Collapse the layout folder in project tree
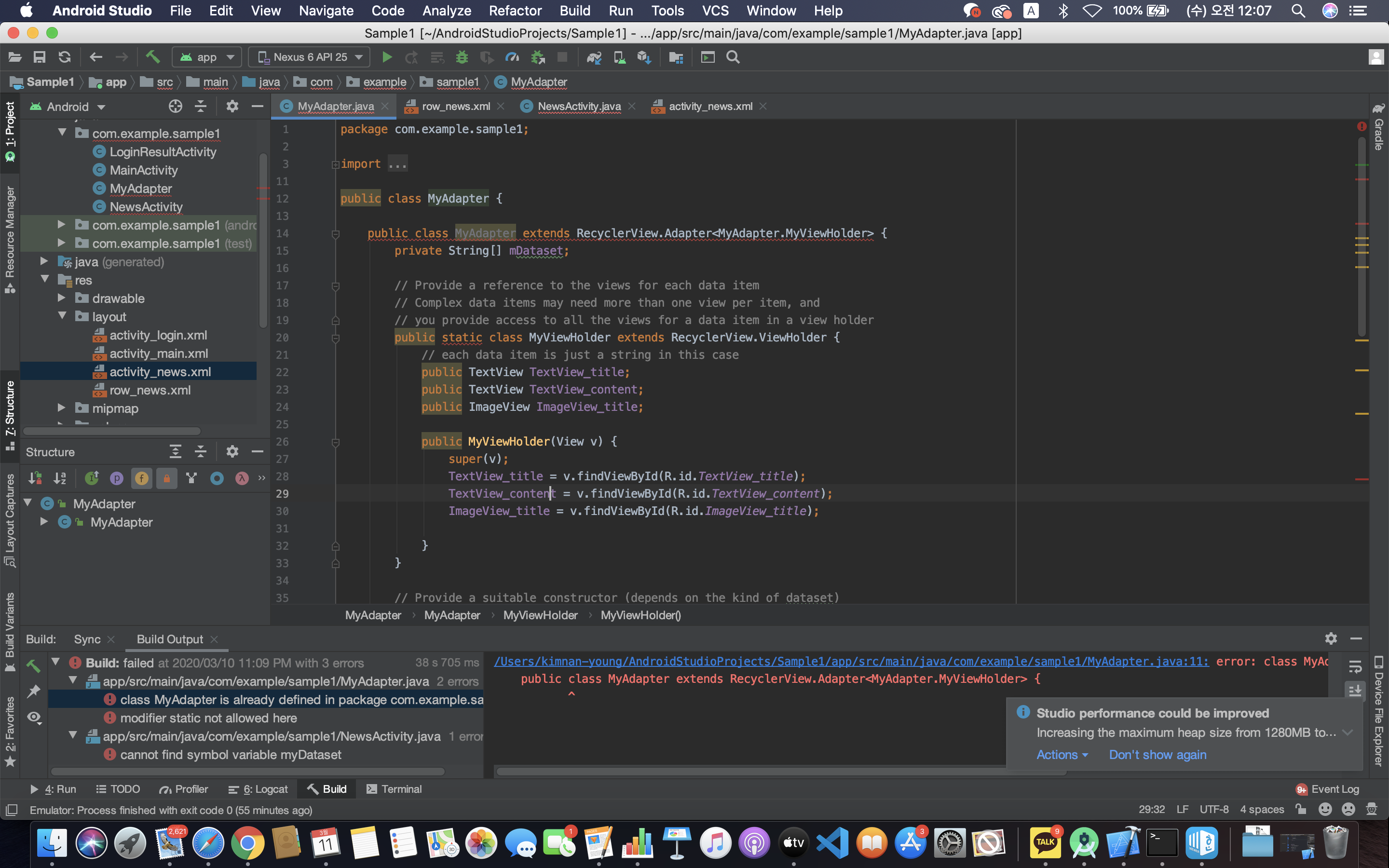 pos(61,316)
